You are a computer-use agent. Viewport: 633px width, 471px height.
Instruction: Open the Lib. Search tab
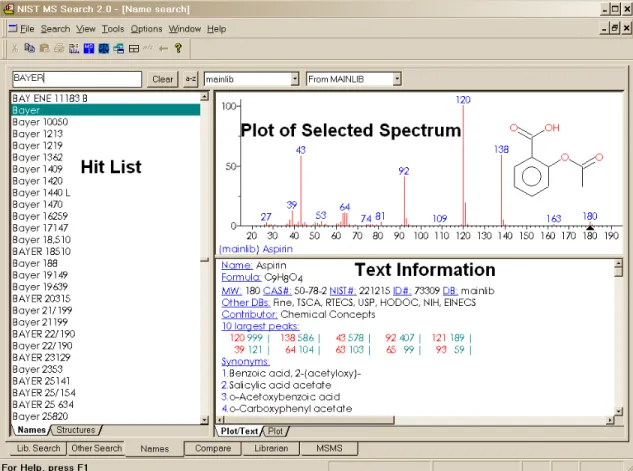point(38,448)
